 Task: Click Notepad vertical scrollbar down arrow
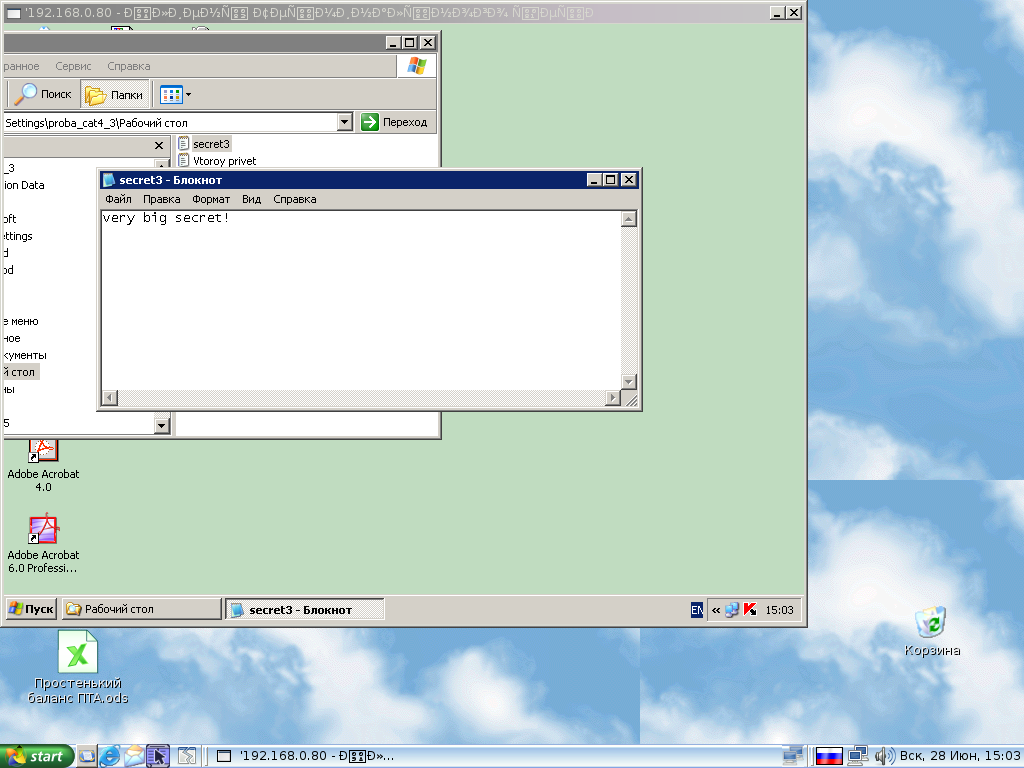[628, 381]
